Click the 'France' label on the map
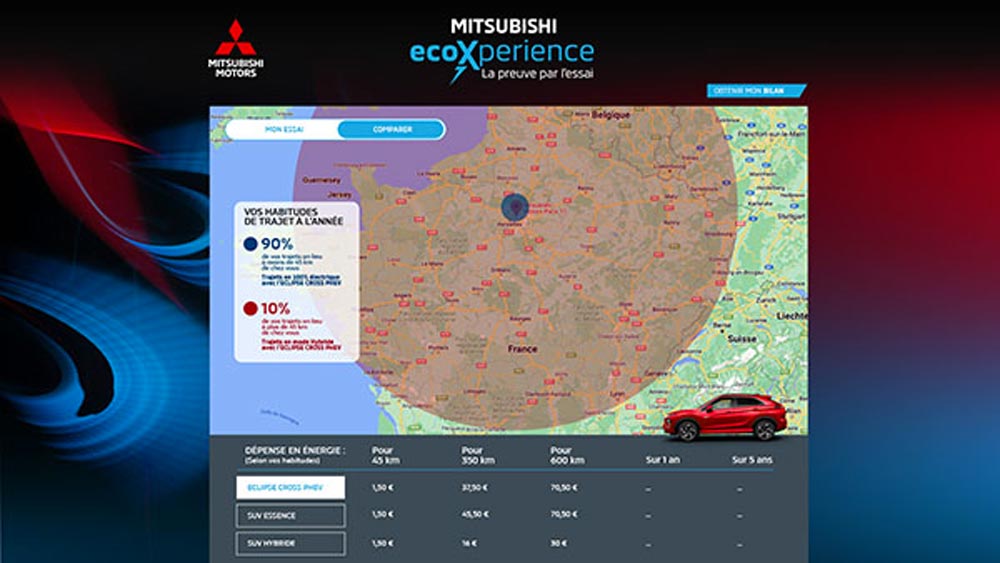The image size is (1000, 563). (x=522, y=349)
